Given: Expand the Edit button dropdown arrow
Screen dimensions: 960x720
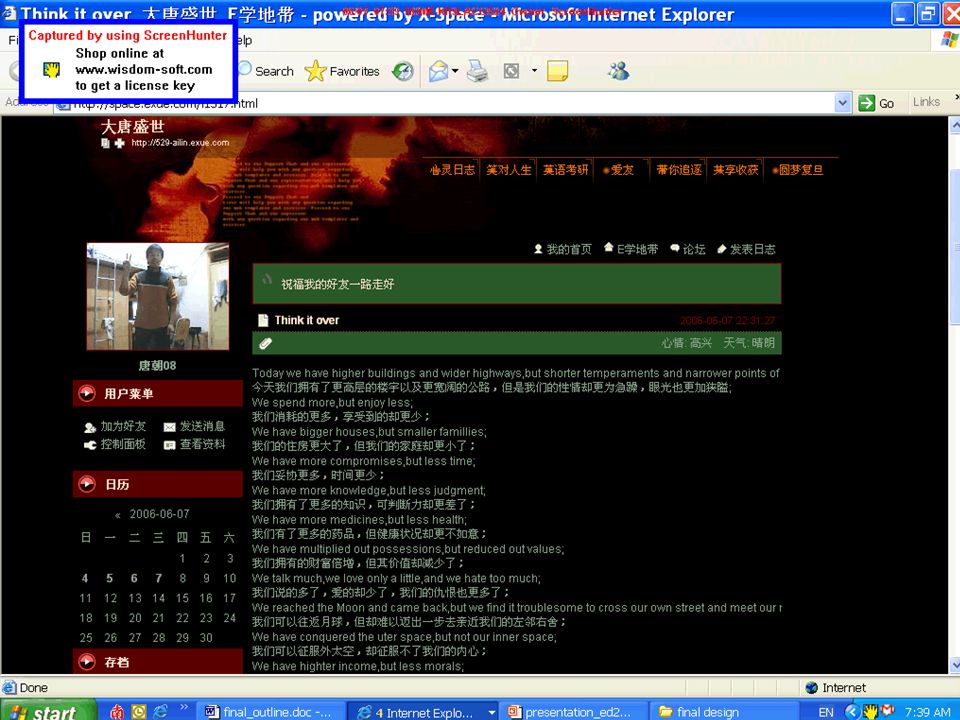Looking at the screenshot, I should (x=534, y=71).
